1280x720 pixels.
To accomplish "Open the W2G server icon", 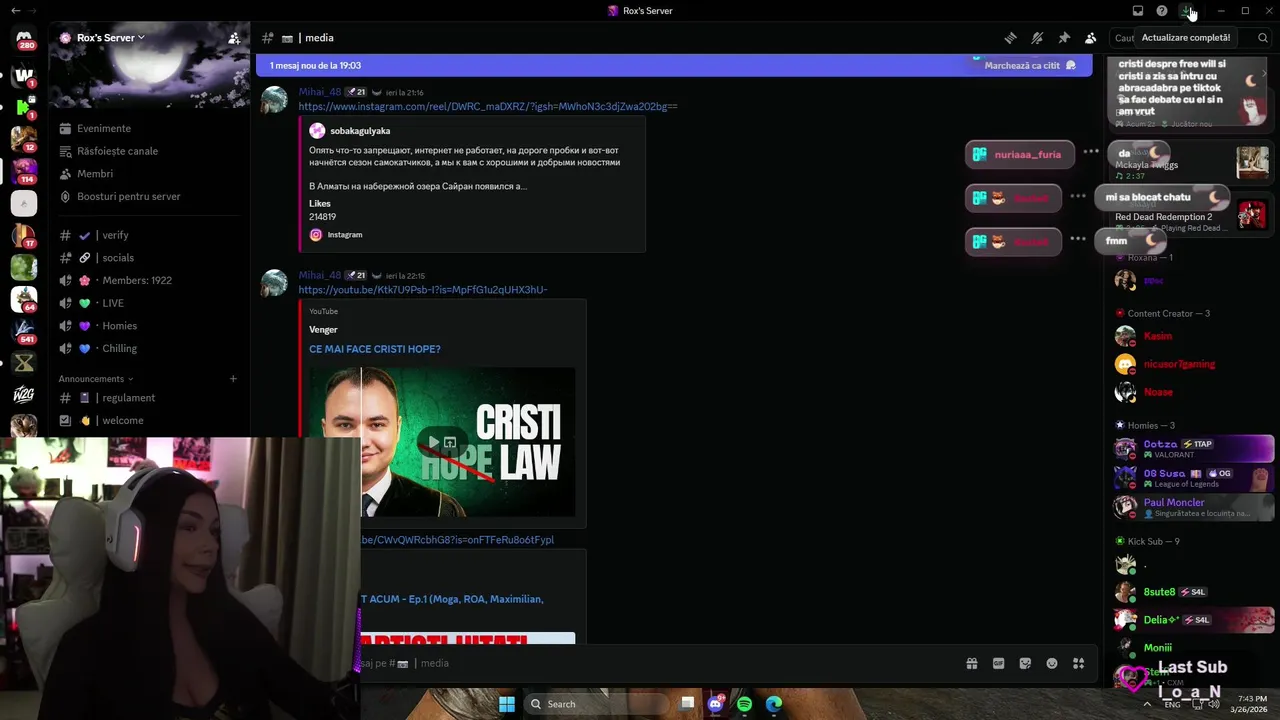I will (24, 395).
